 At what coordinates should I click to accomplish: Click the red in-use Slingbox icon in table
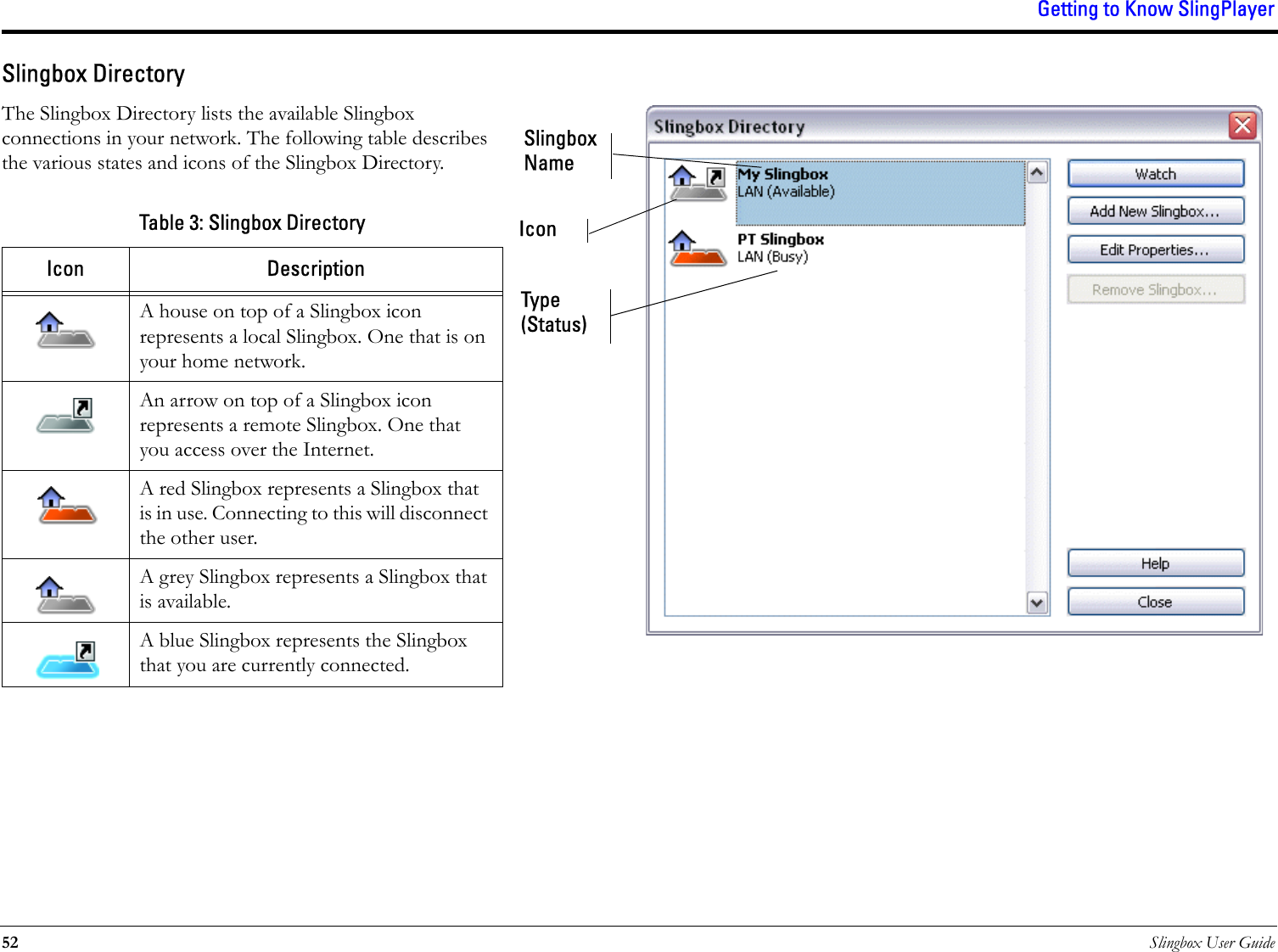click(67, 505)
